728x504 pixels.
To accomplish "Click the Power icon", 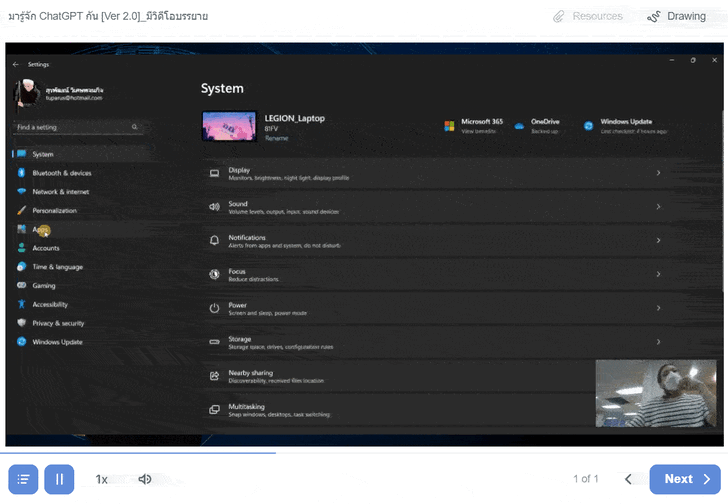I will (214, 308).
